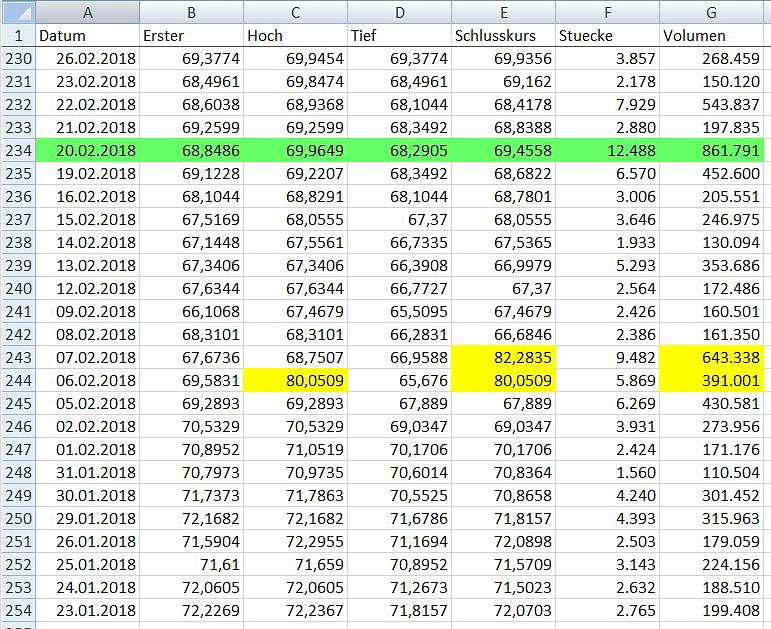The height and width of the screenshot is (629, 771).
Task: Select row header 244
Action: (x=19, y=381)
